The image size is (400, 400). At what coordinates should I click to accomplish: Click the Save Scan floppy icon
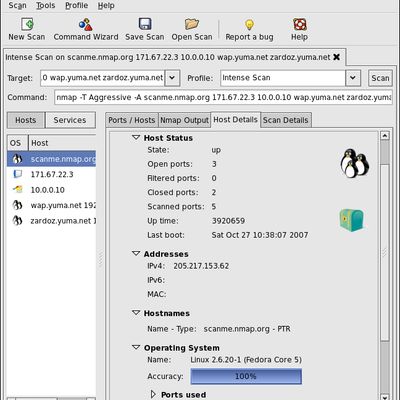click(145, 24)
